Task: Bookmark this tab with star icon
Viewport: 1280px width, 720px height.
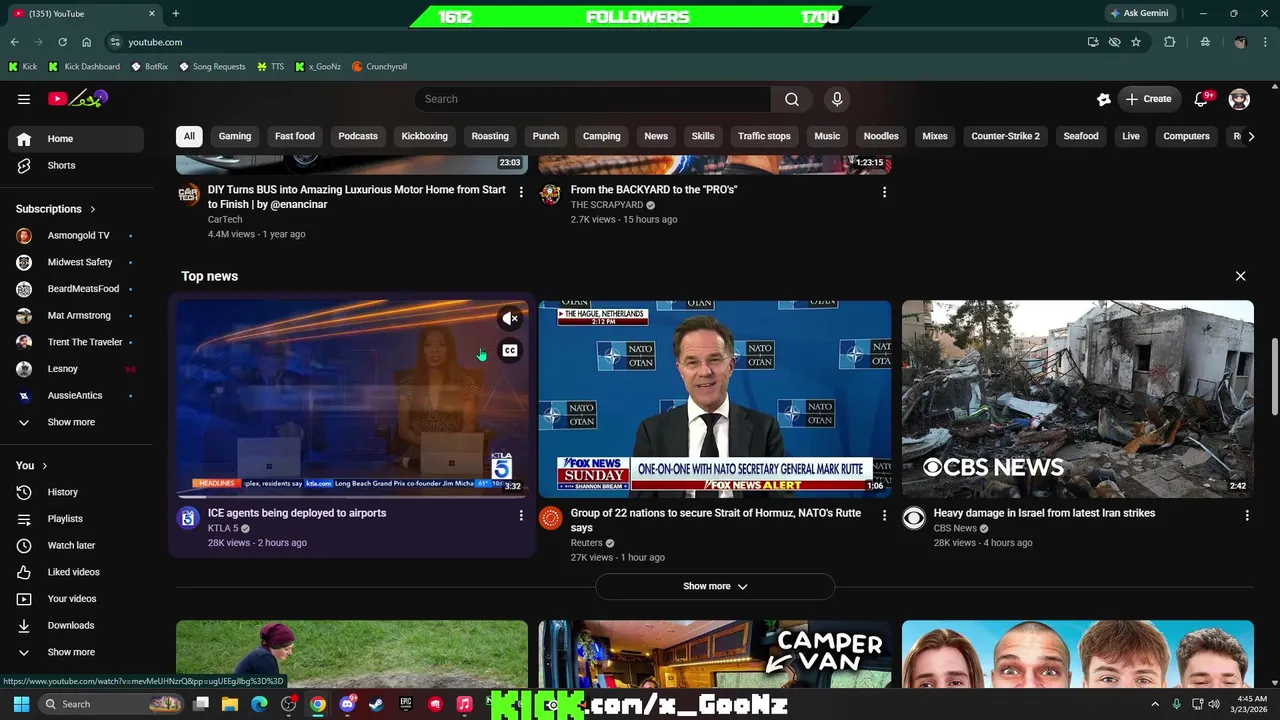Action: pyautogui.click(x=1136, y=42)
